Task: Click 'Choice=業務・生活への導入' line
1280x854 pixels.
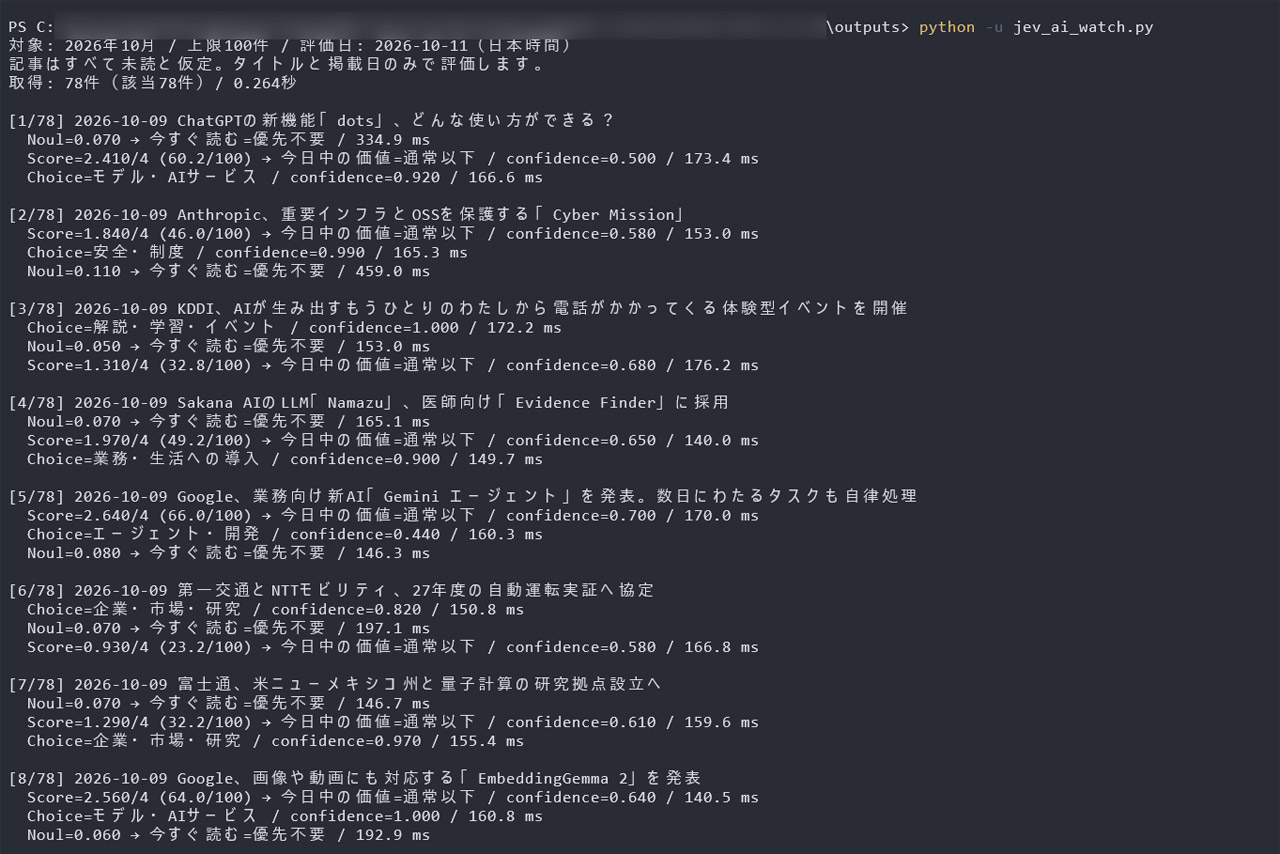Action: pos(285,459)
